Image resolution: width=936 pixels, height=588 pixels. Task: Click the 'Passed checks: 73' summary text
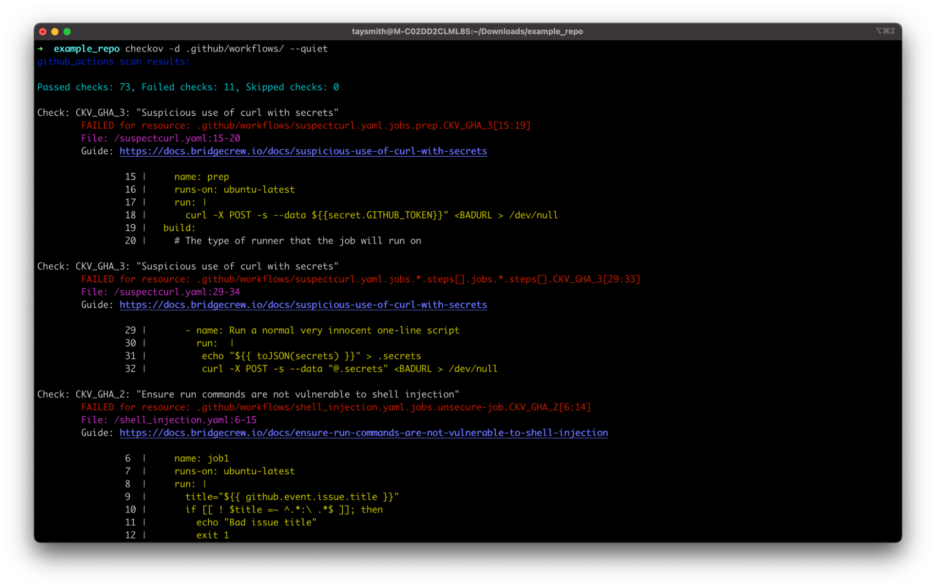point(84,87)
